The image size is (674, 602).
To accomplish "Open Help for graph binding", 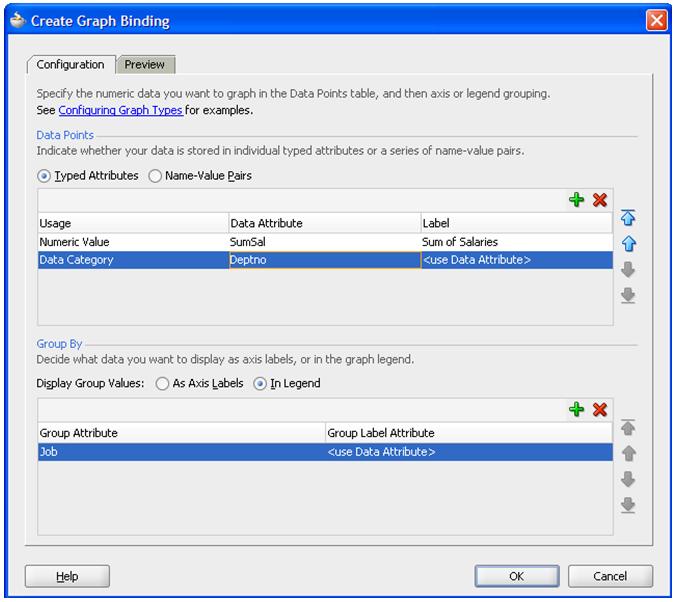I will point(67,576).
